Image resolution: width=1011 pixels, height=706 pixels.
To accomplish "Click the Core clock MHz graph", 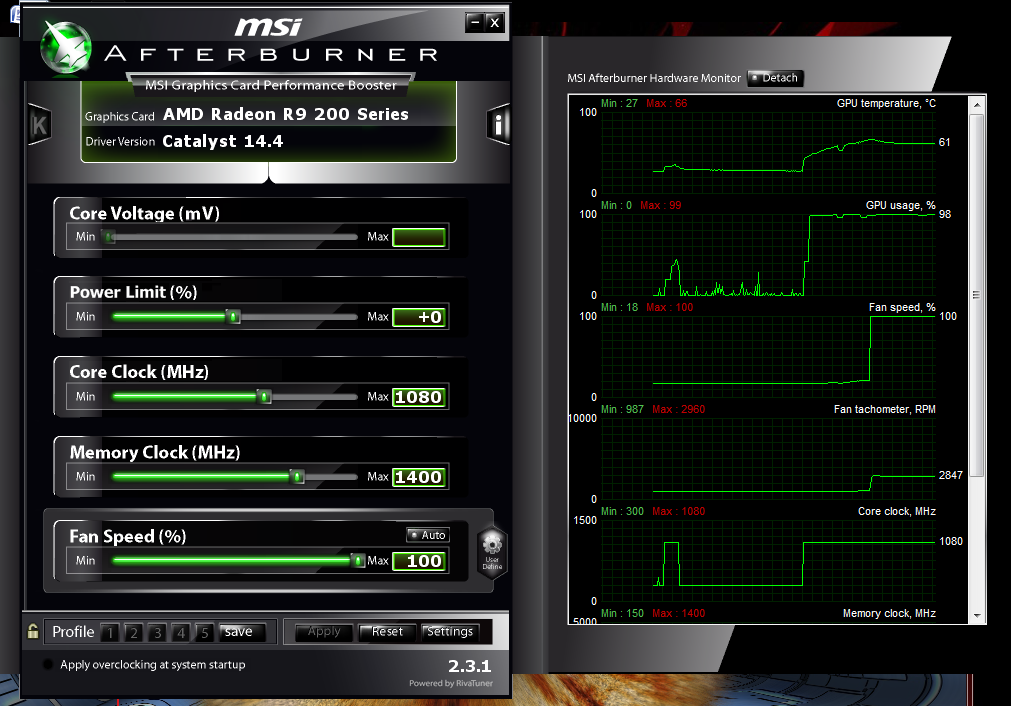I will click(x=768, y=561).
